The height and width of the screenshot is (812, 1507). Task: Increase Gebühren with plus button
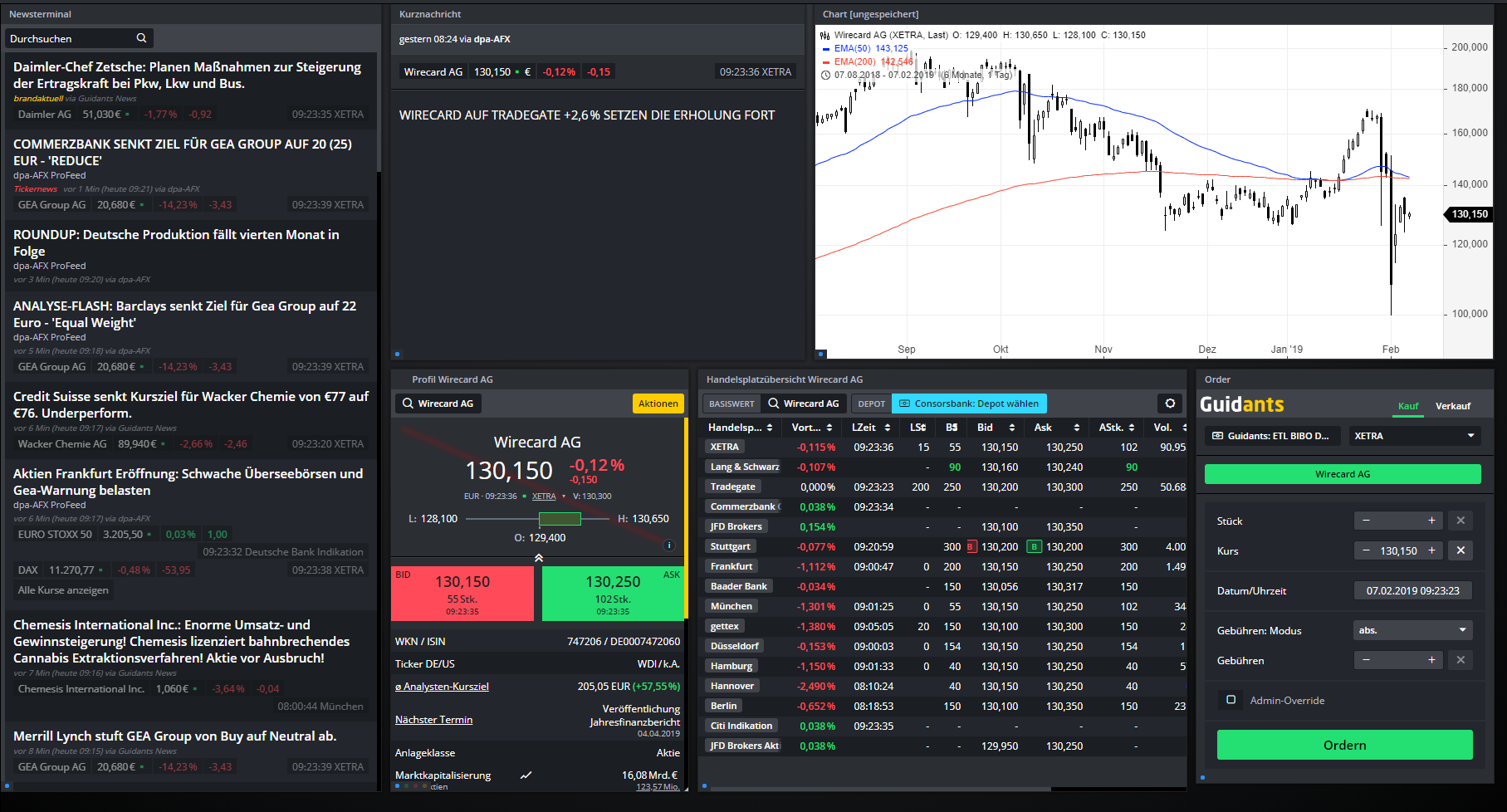click(x=1431, y=660)
